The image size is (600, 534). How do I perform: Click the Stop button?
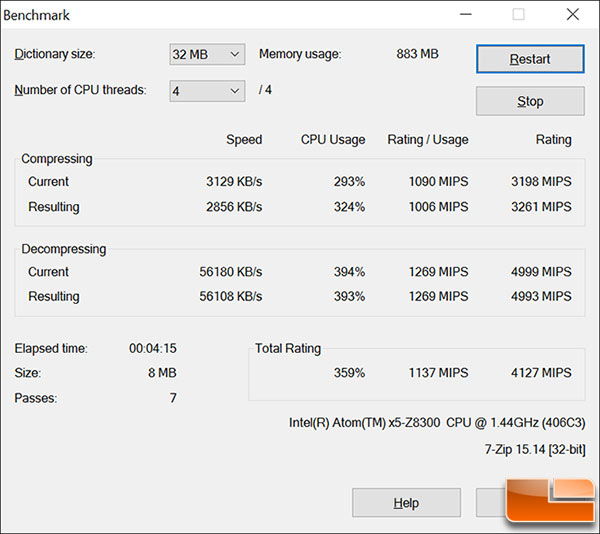(x=530, y=101)
